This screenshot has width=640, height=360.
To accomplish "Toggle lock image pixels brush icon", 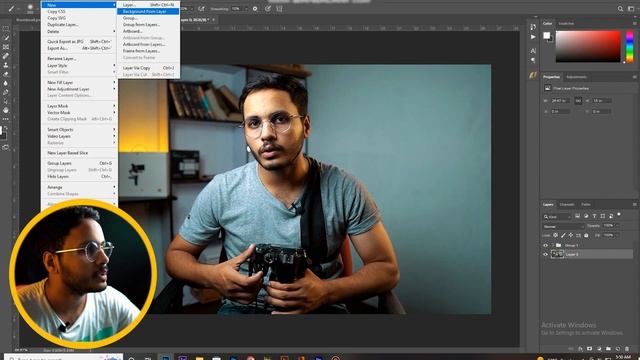I will 563,235.
